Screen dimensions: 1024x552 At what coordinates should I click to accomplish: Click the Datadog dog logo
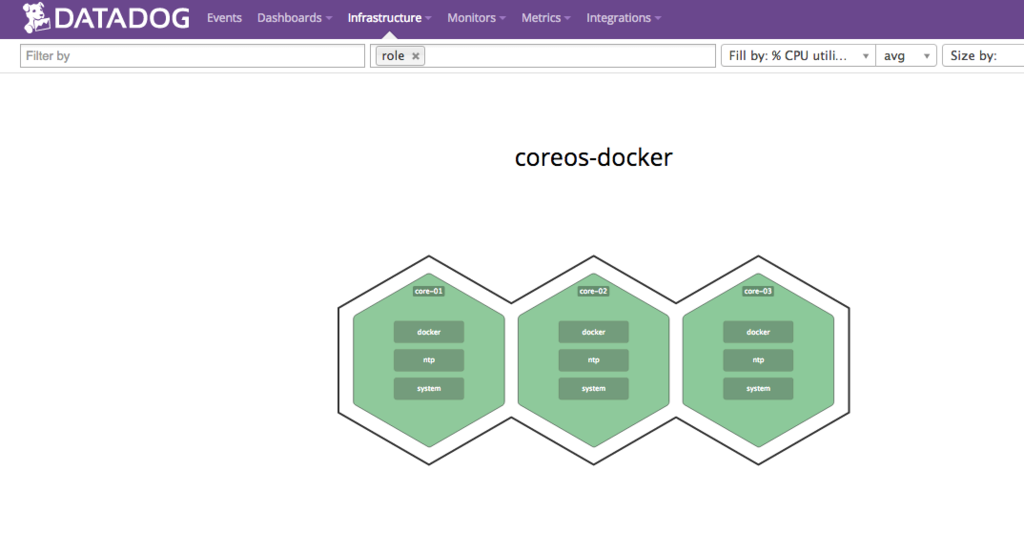tap(36, 18)
